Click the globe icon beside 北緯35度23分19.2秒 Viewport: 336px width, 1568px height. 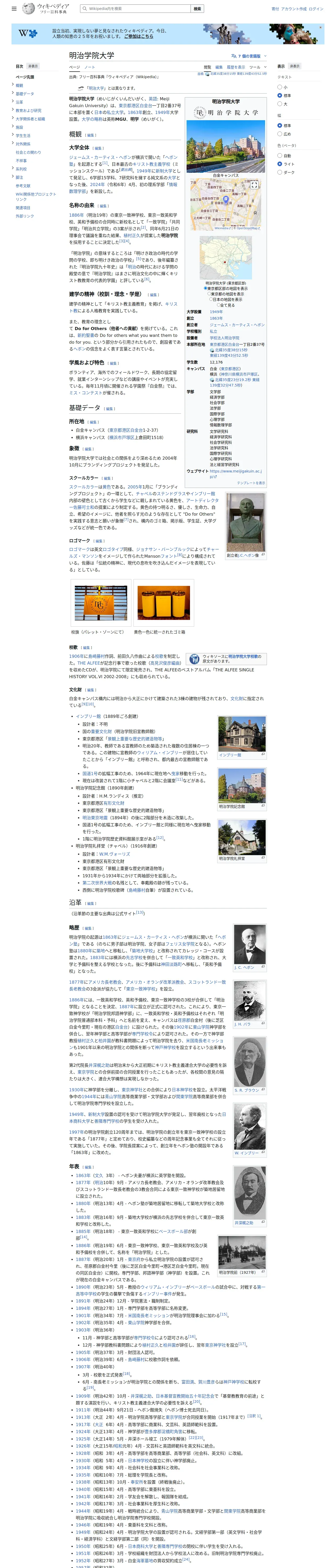coord(212,380)
